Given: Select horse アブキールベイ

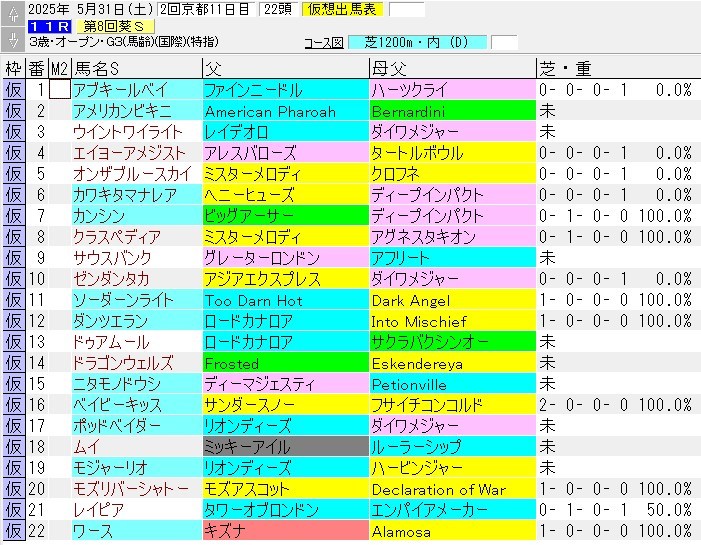Looking at the screenshot, I should [x=137, y=90].
